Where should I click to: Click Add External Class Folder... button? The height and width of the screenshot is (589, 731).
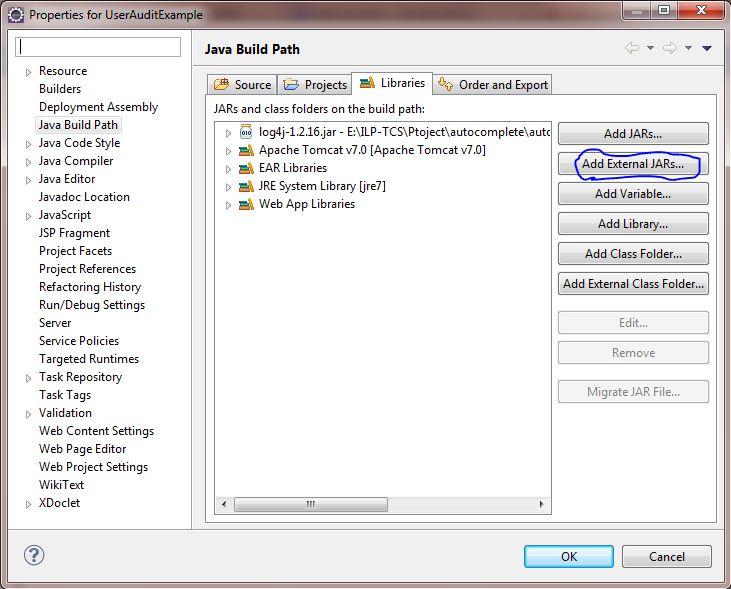(x=633, y=284)
